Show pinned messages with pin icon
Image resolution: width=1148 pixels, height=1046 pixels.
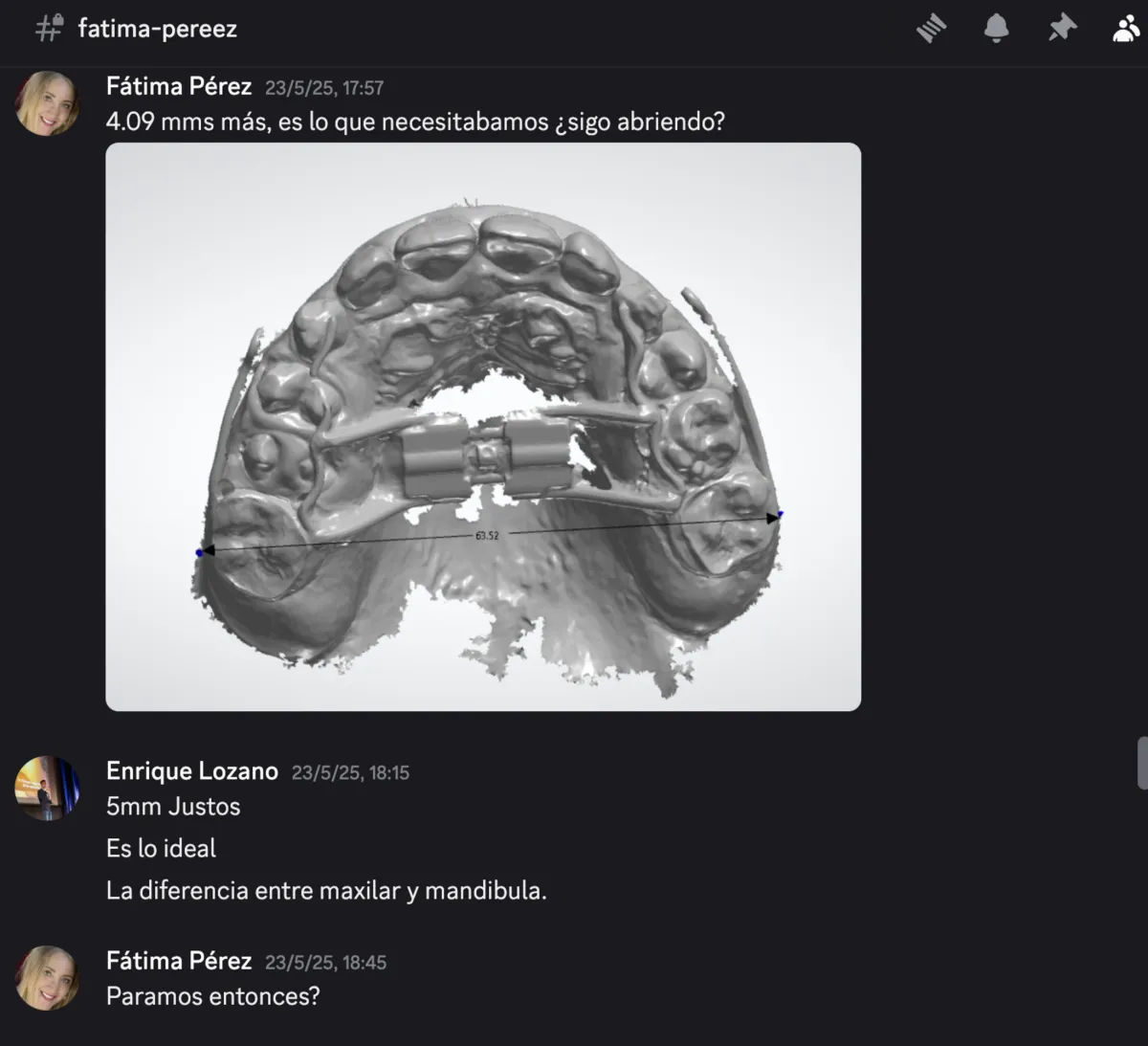[x=1062, y=29]
